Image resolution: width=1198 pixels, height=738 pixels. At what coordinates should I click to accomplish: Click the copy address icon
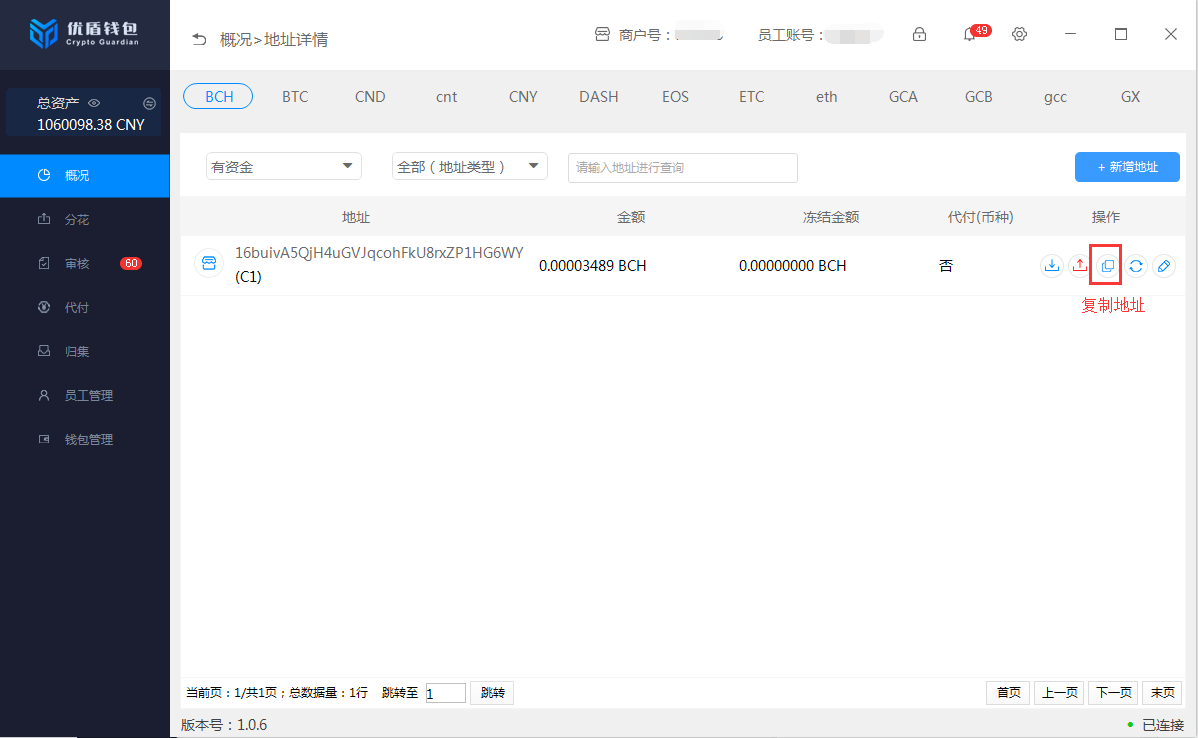pyautogui.click(x=1107, y=266)
